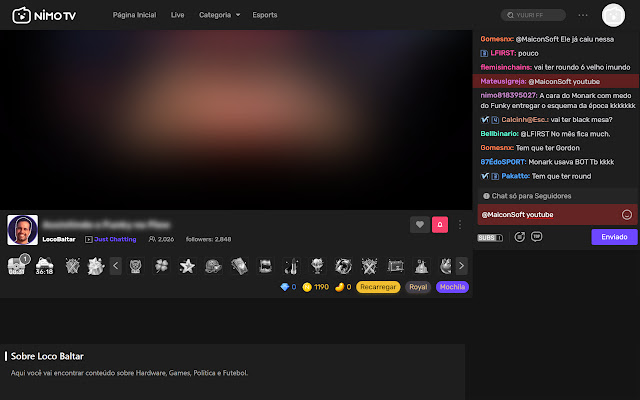Open the Esports page

(x=265, y=16)
